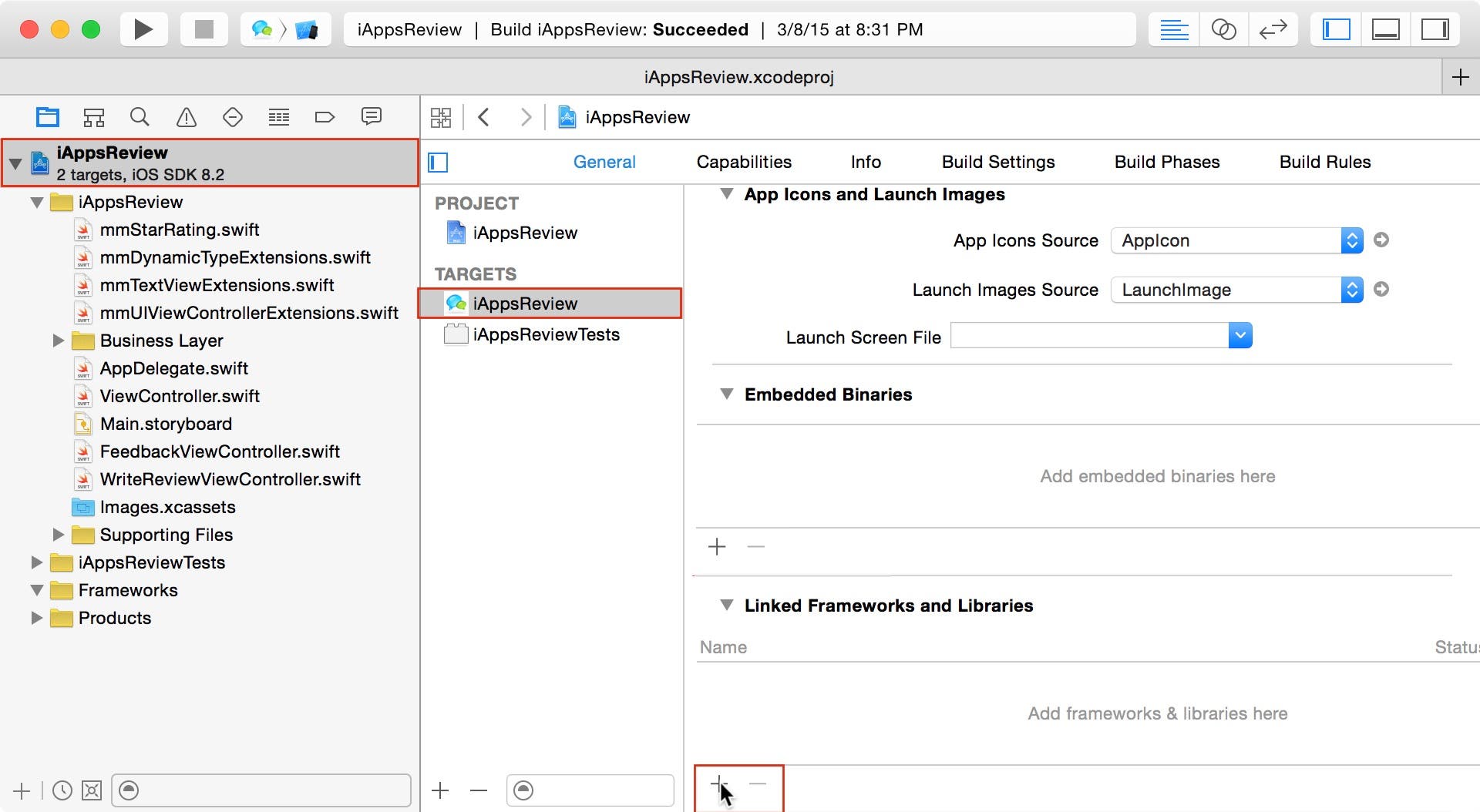The width and height of the screenshot is (1480, 812).
Task: Open App Icons Source dropdown
Action: [x=1237, y=240]
